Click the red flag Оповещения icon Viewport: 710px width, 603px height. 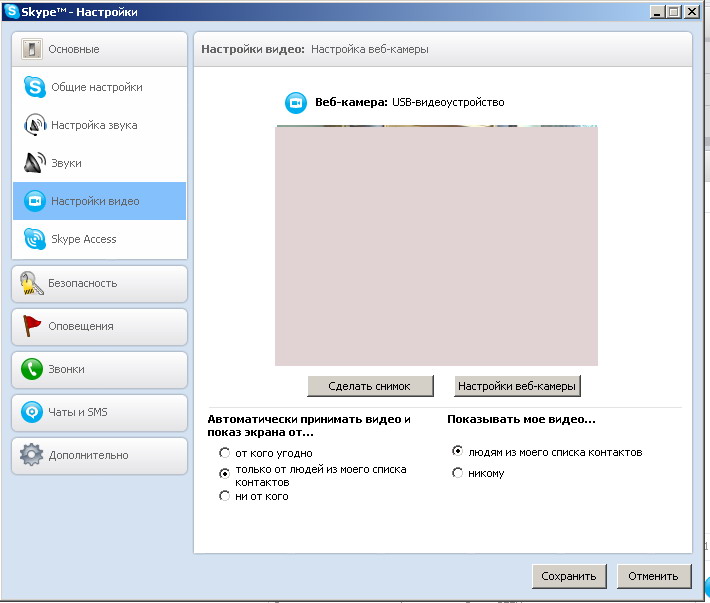pos(32,326)
